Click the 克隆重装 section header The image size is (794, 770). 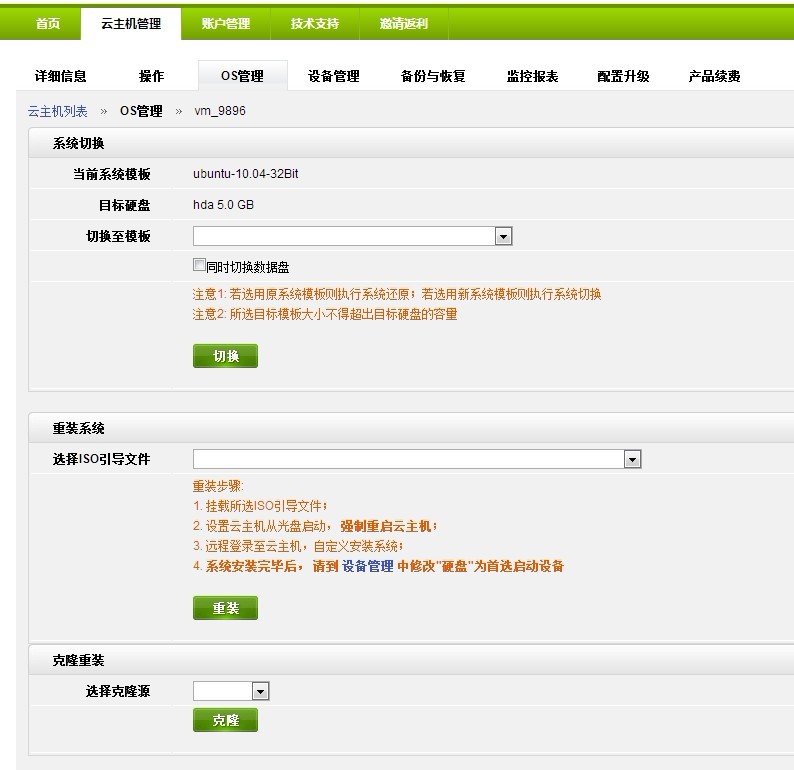tap(78, 660)
